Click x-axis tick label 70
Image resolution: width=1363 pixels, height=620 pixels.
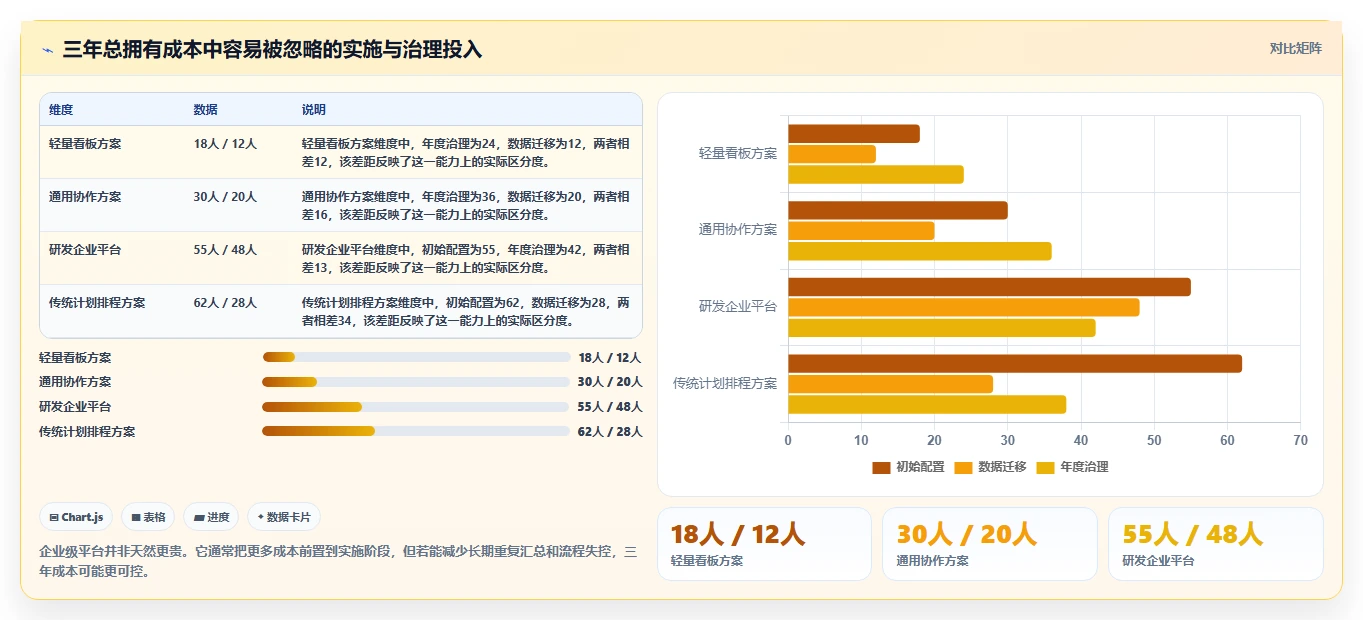click(1300, 440)
